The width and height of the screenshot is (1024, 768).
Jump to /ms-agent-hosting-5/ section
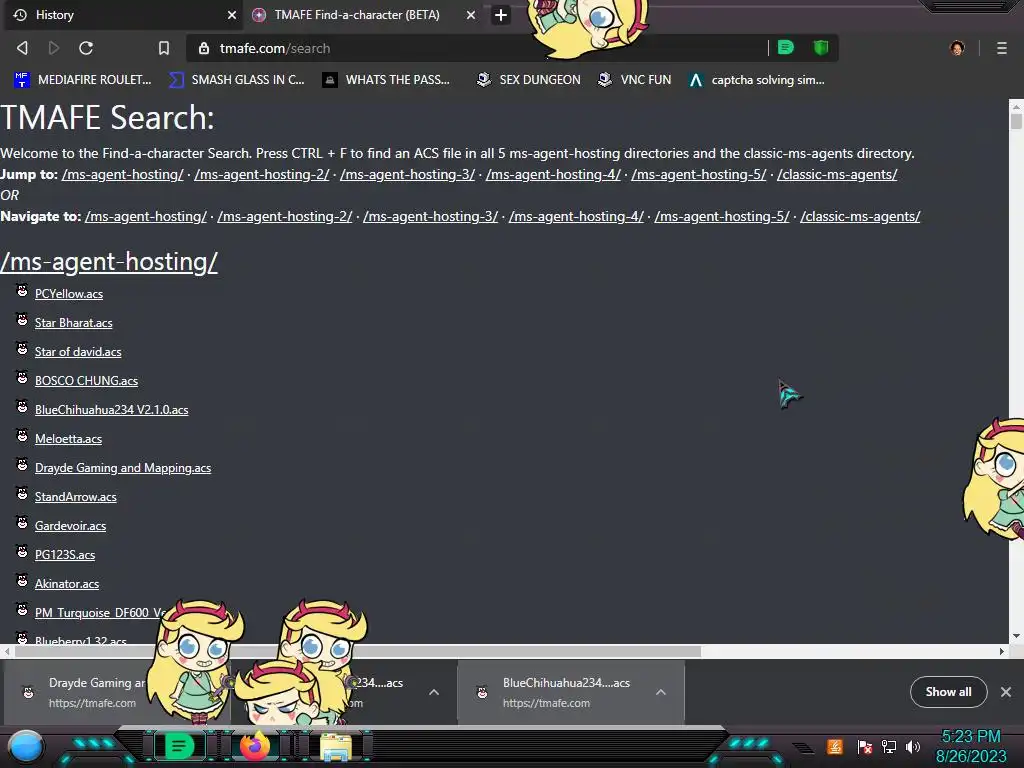pos(699,174)
